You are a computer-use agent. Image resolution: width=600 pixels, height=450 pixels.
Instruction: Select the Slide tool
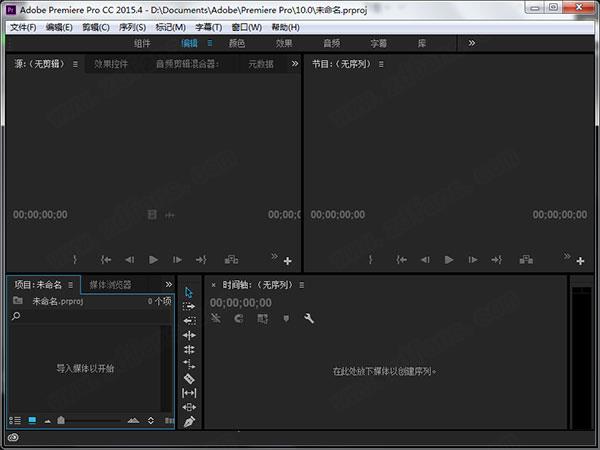[189, 407]
